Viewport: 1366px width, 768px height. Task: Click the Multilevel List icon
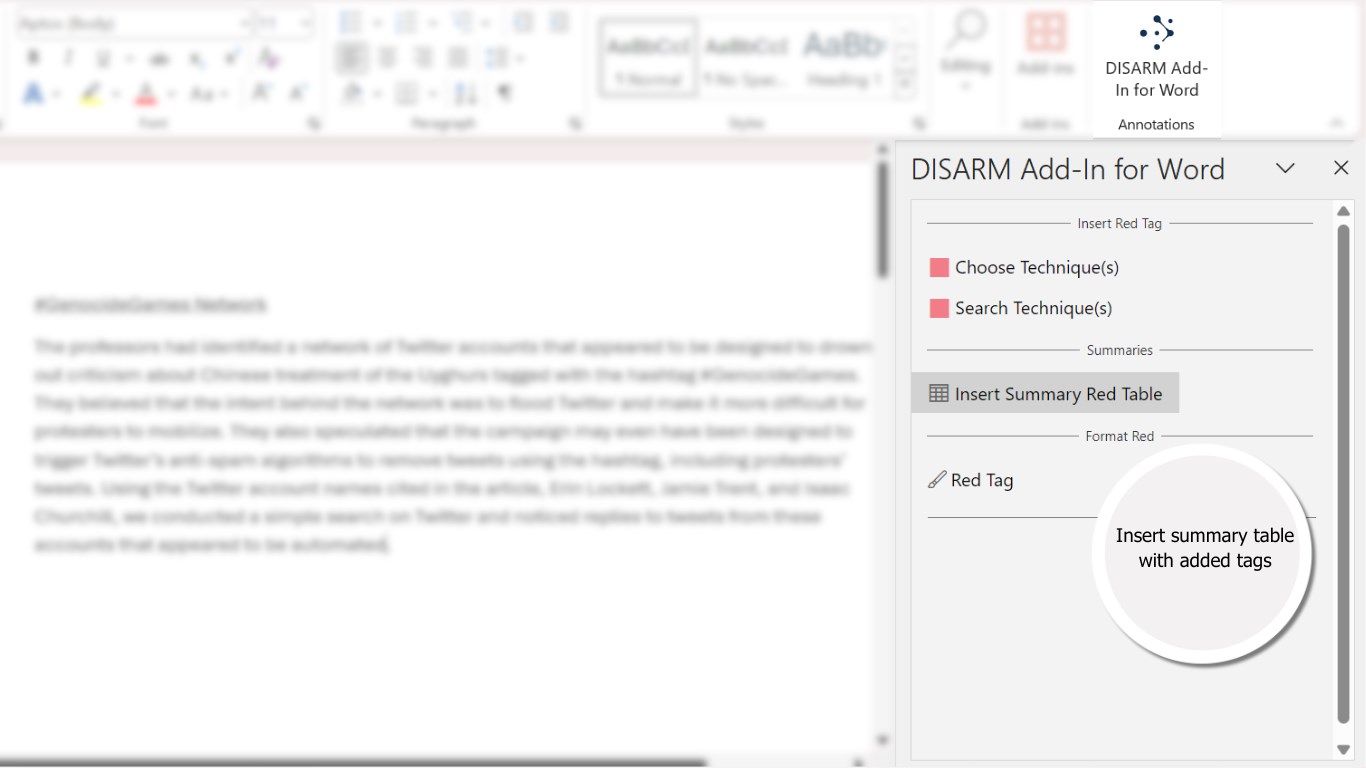pos(461,22)
